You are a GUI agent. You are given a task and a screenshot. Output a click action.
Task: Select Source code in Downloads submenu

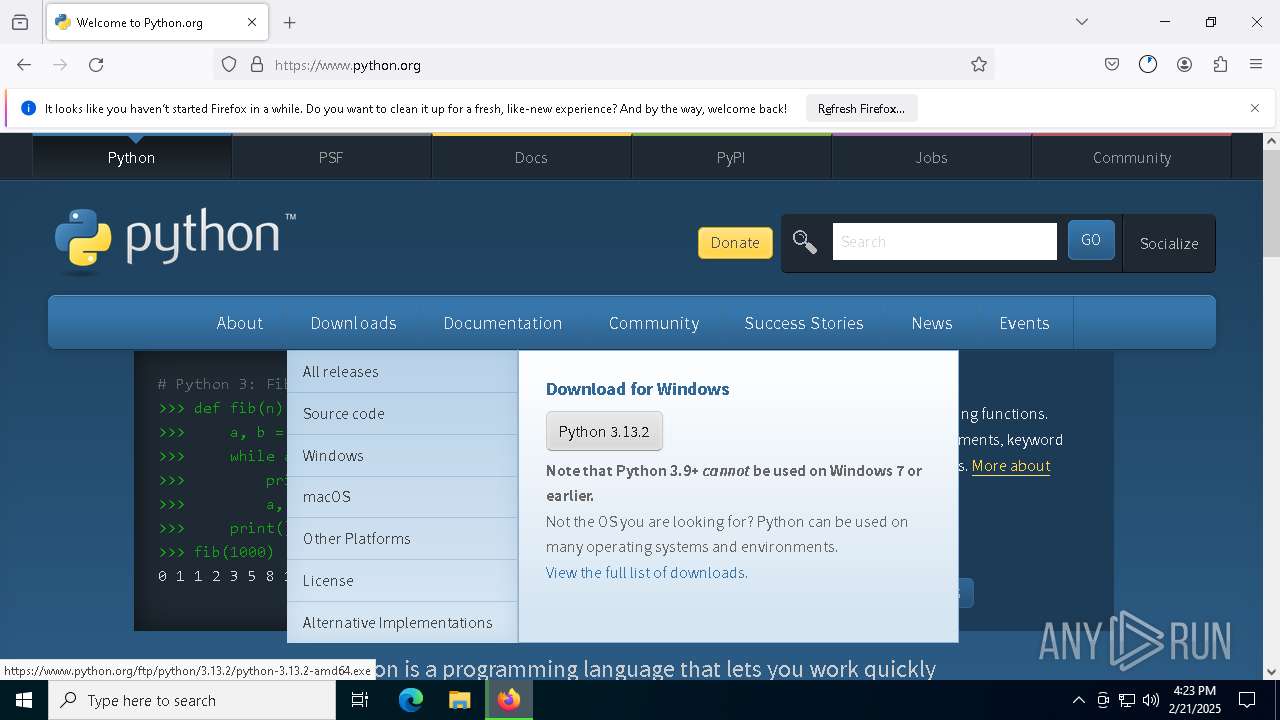(x=402, y=413)
